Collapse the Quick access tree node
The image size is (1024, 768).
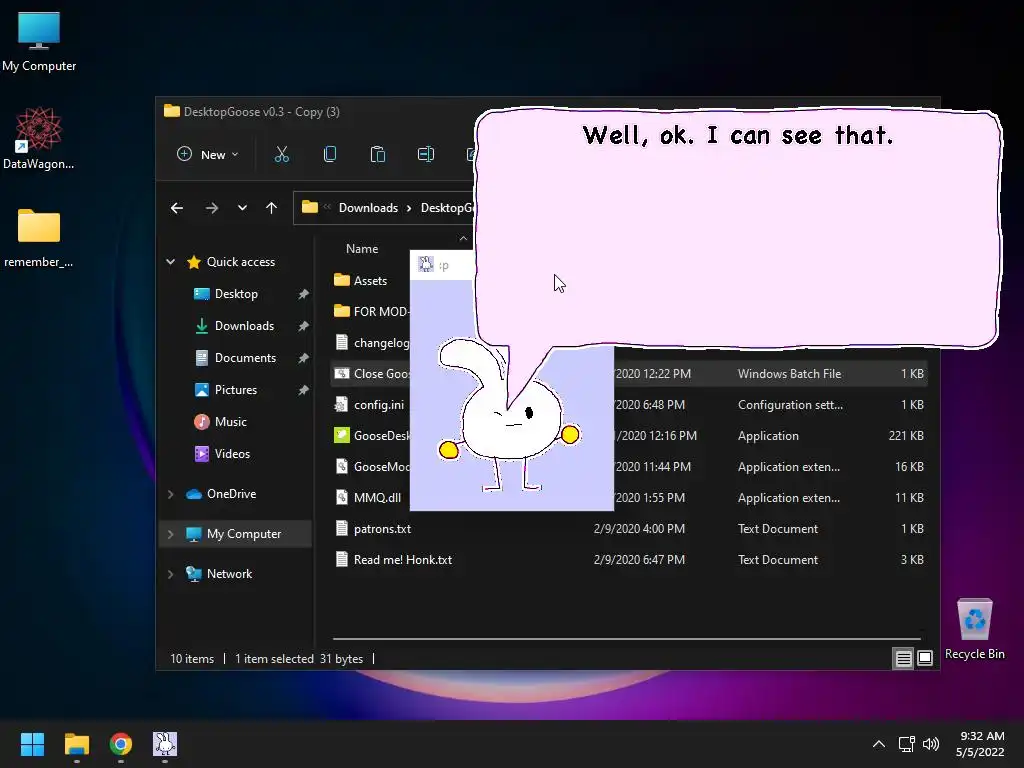point(170,262)
